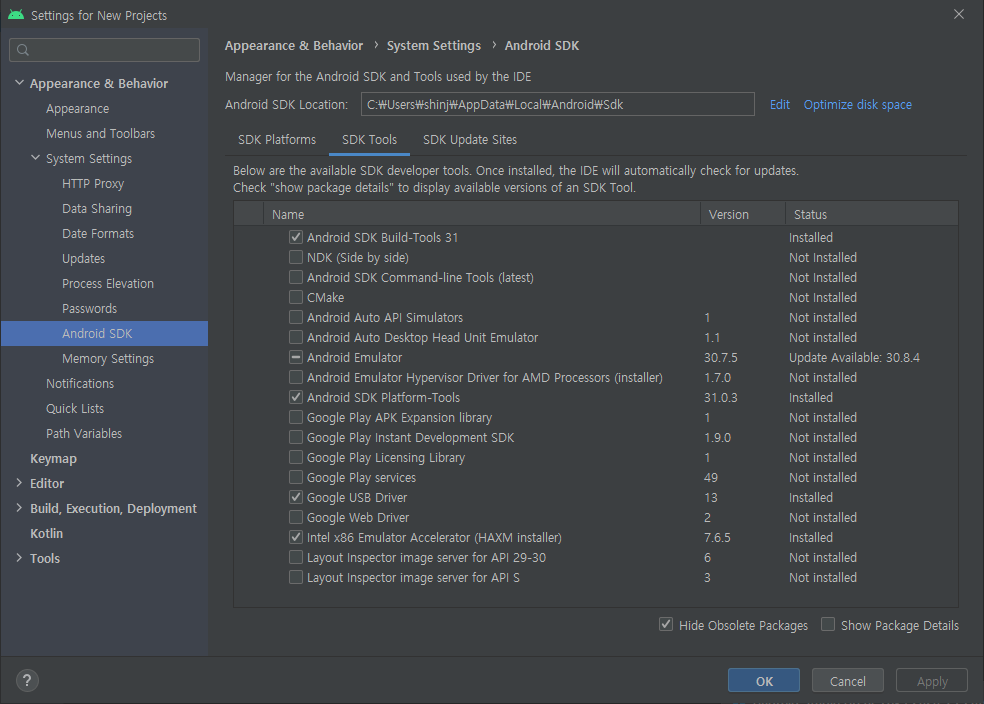Click Status column header
This screenshot has width=984, height=704.
click(872, 214)
